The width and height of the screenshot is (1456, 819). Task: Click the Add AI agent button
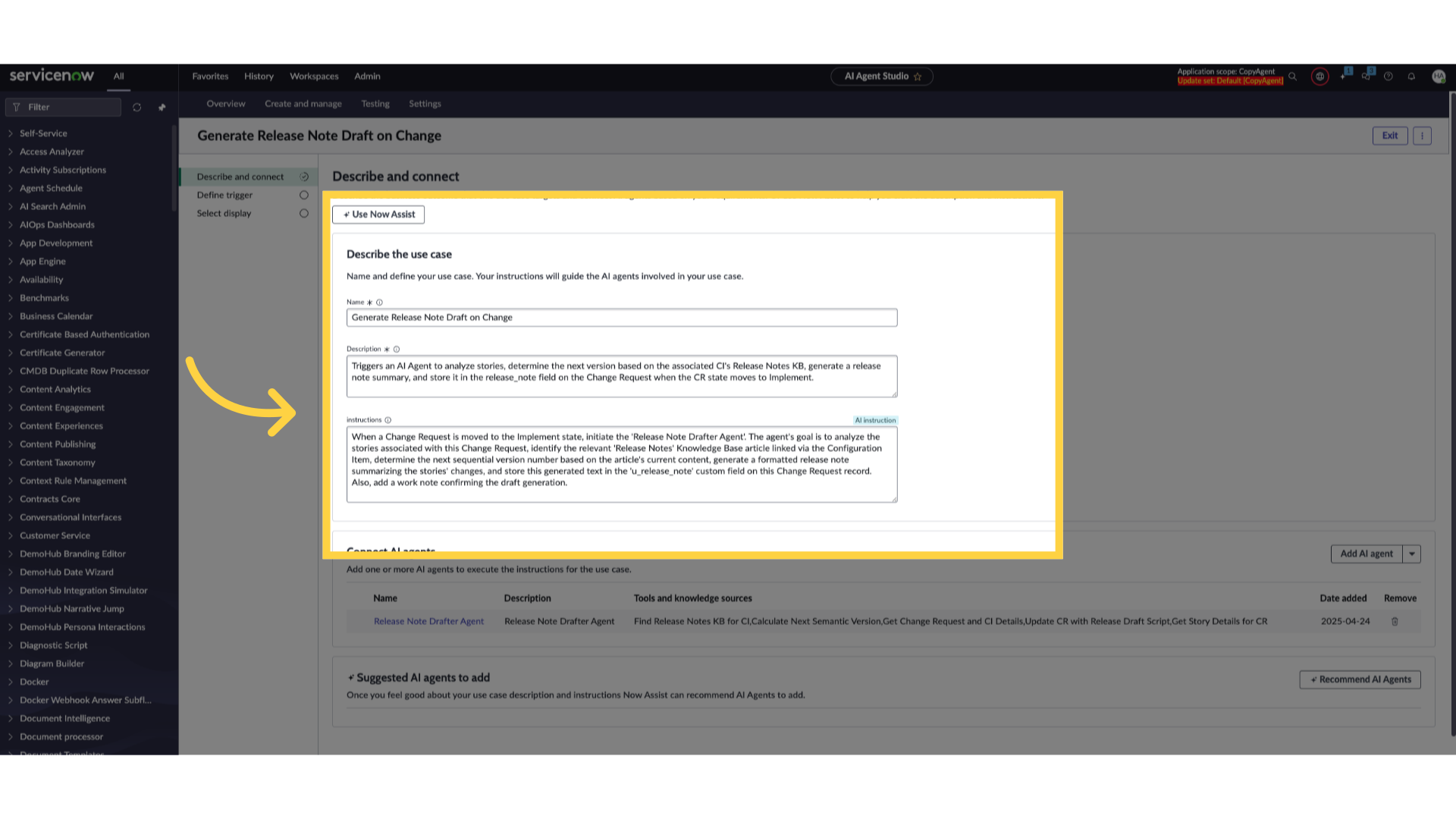(1367, 554)
